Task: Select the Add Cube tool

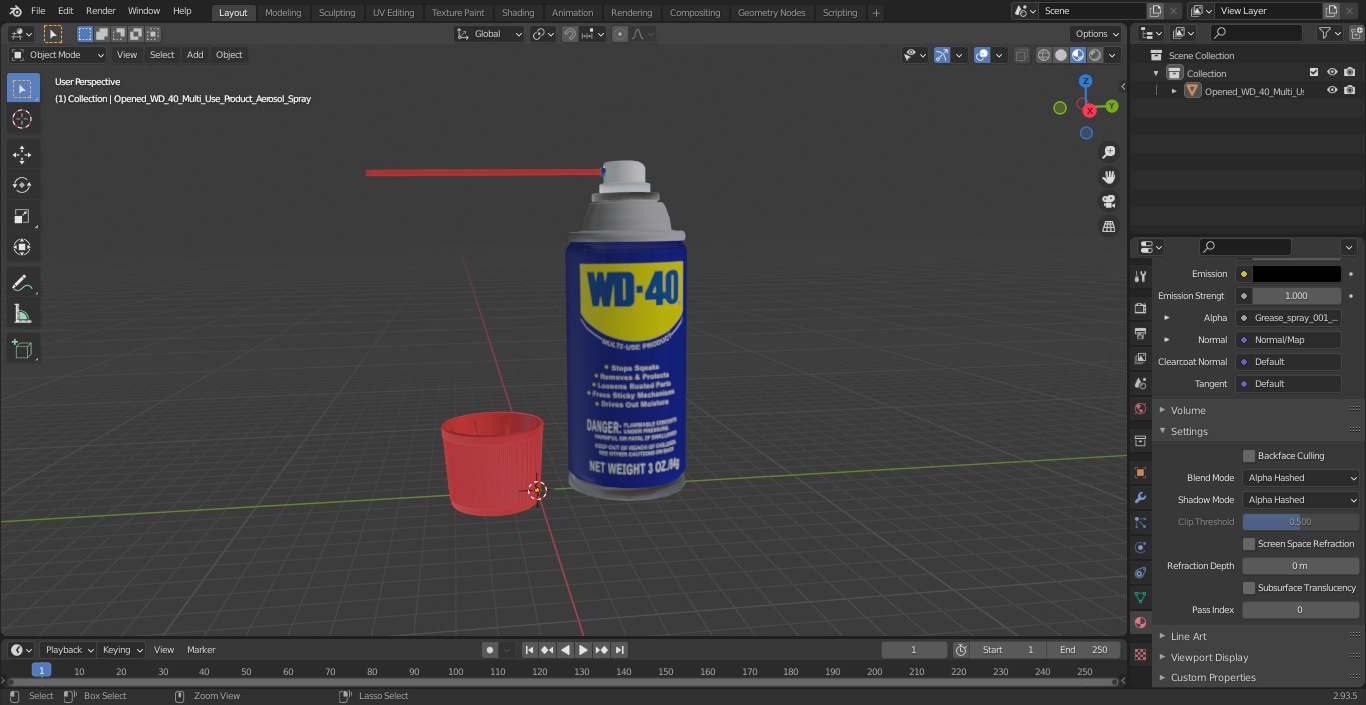Action: pos(22,349)
